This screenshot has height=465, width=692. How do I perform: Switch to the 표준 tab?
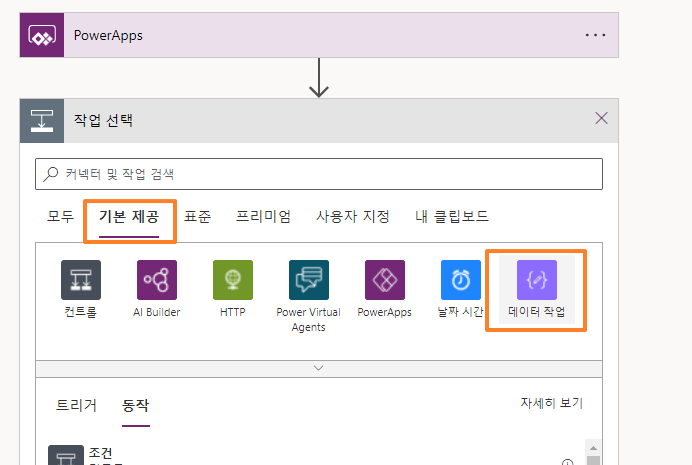197,217
